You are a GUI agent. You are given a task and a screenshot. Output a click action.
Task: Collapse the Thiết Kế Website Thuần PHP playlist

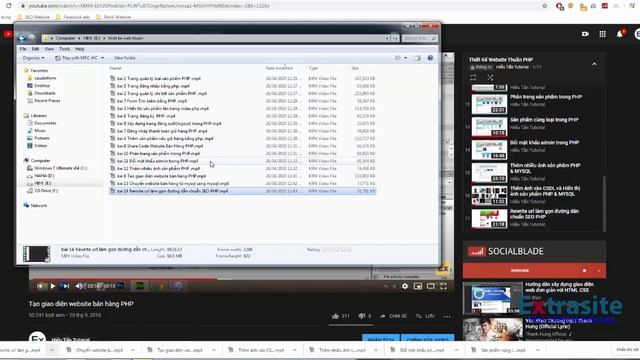coord(594,64)
